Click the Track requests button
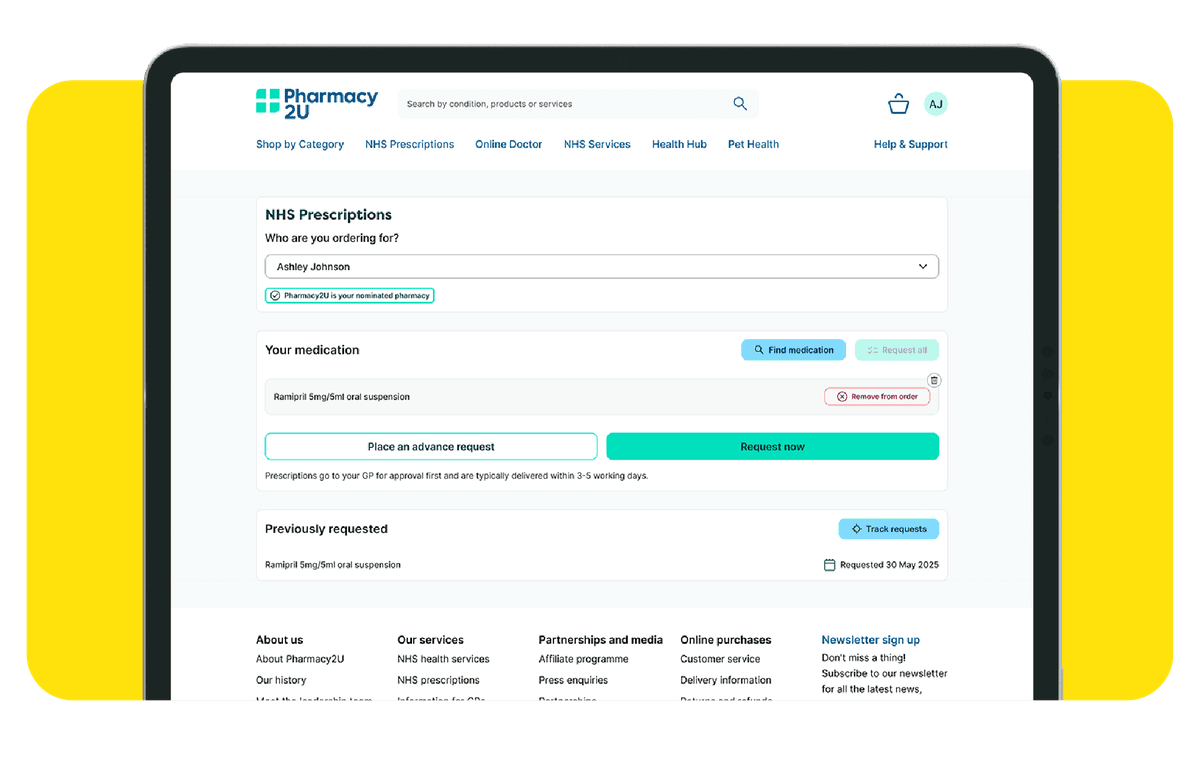 (889, 529)
